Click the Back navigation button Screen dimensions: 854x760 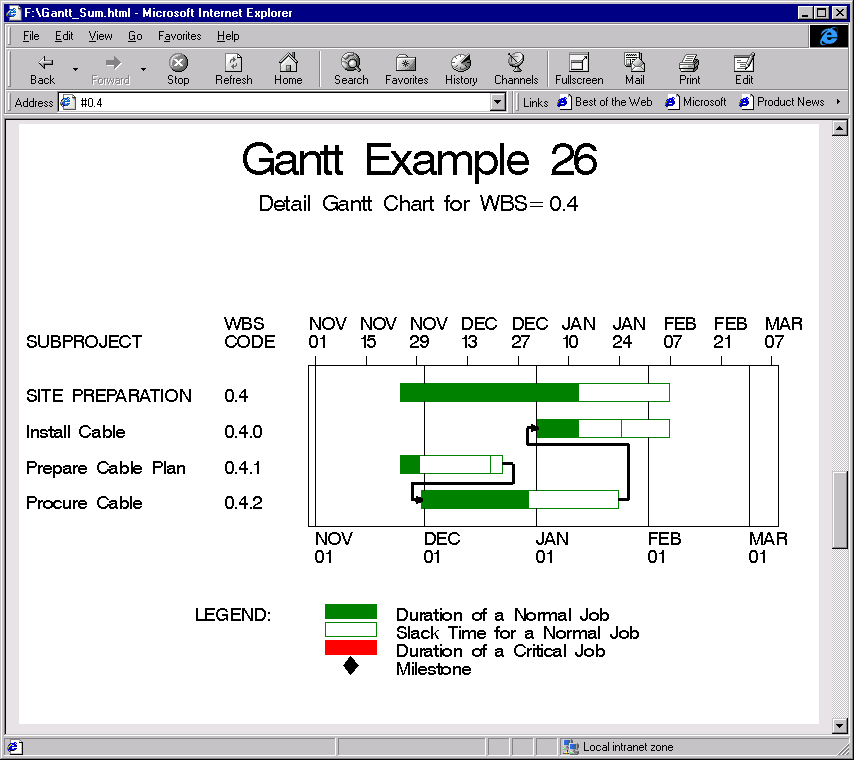[42, 69]
